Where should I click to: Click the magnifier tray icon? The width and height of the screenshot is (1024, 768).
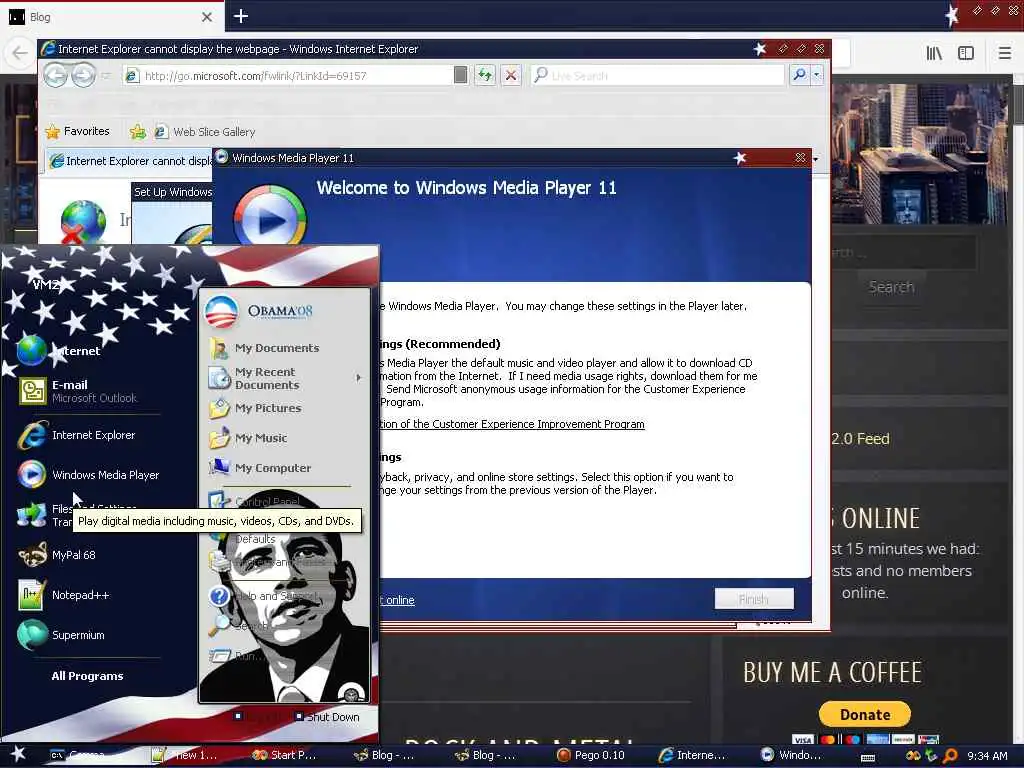click(950, 756)
